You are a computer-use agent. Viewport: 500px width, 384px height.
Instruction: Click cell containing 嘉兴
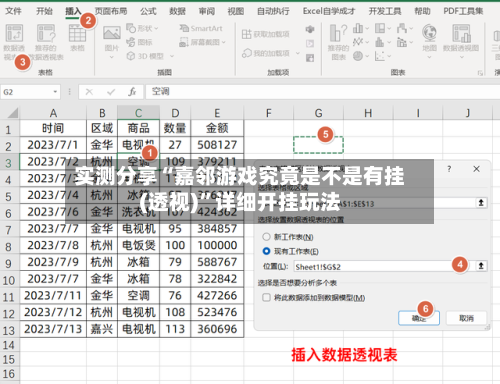click(102, 329)
